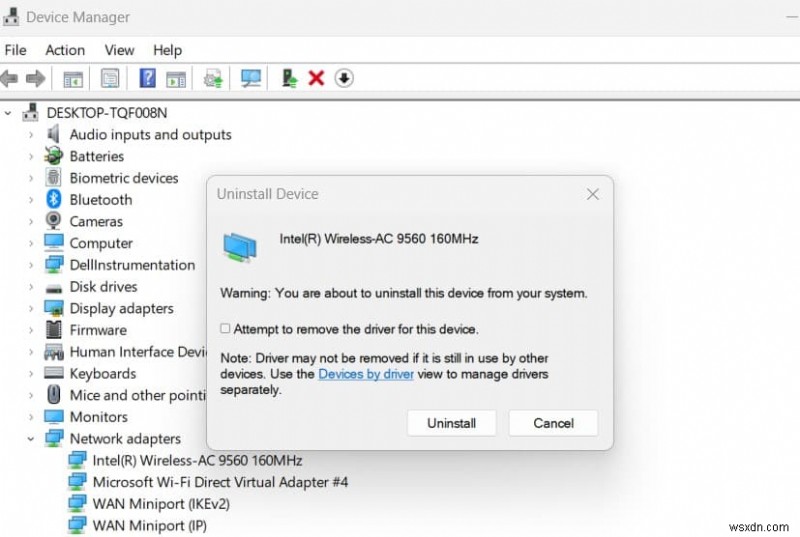Click the Firmware chip icon

point(54,330)
